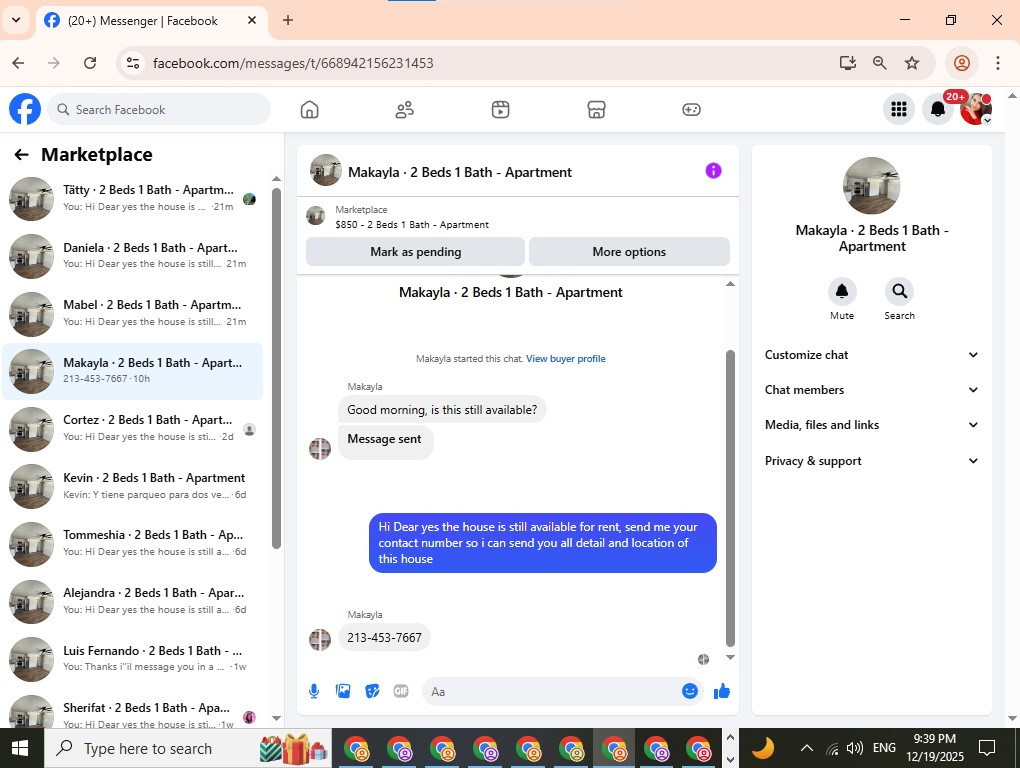Open notifications bell with 20+ badge
Image resolution: width=1020 pixels, height=768 pixels.
[x=937, y=109]
